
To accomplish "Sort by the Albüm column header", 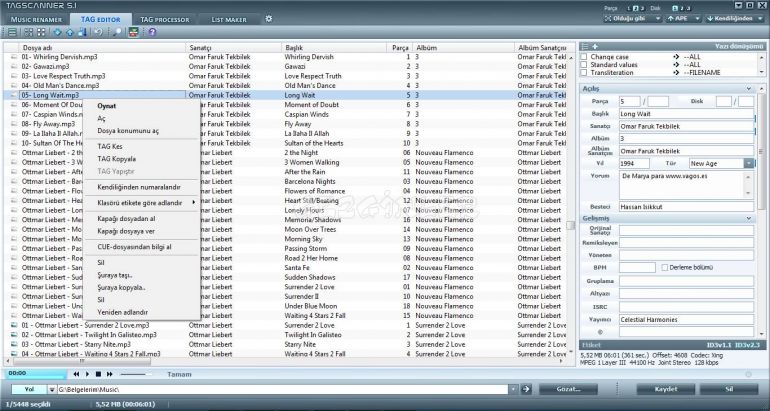I will point(464,48).
